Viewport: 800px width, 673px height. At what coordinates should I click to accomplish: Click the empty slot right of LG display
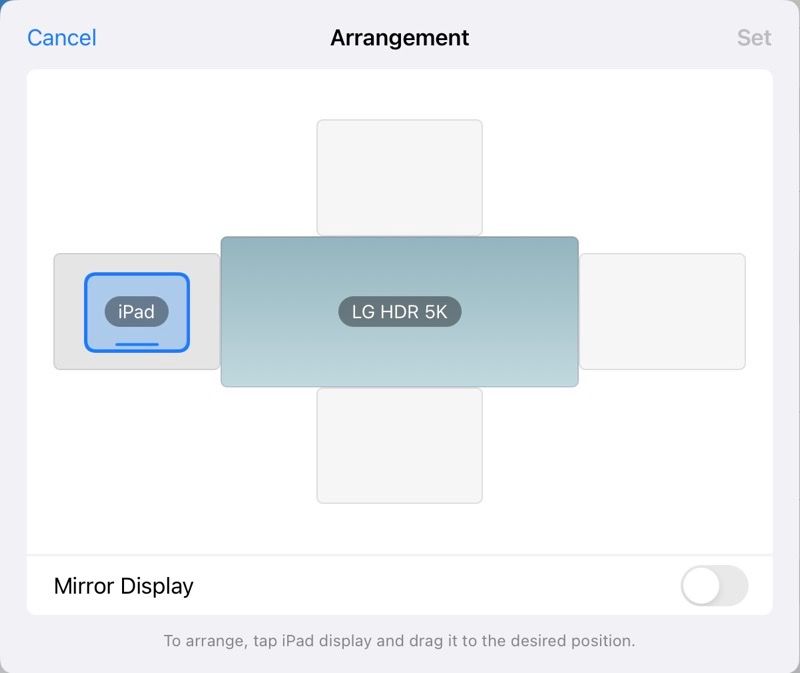(663, 311)
